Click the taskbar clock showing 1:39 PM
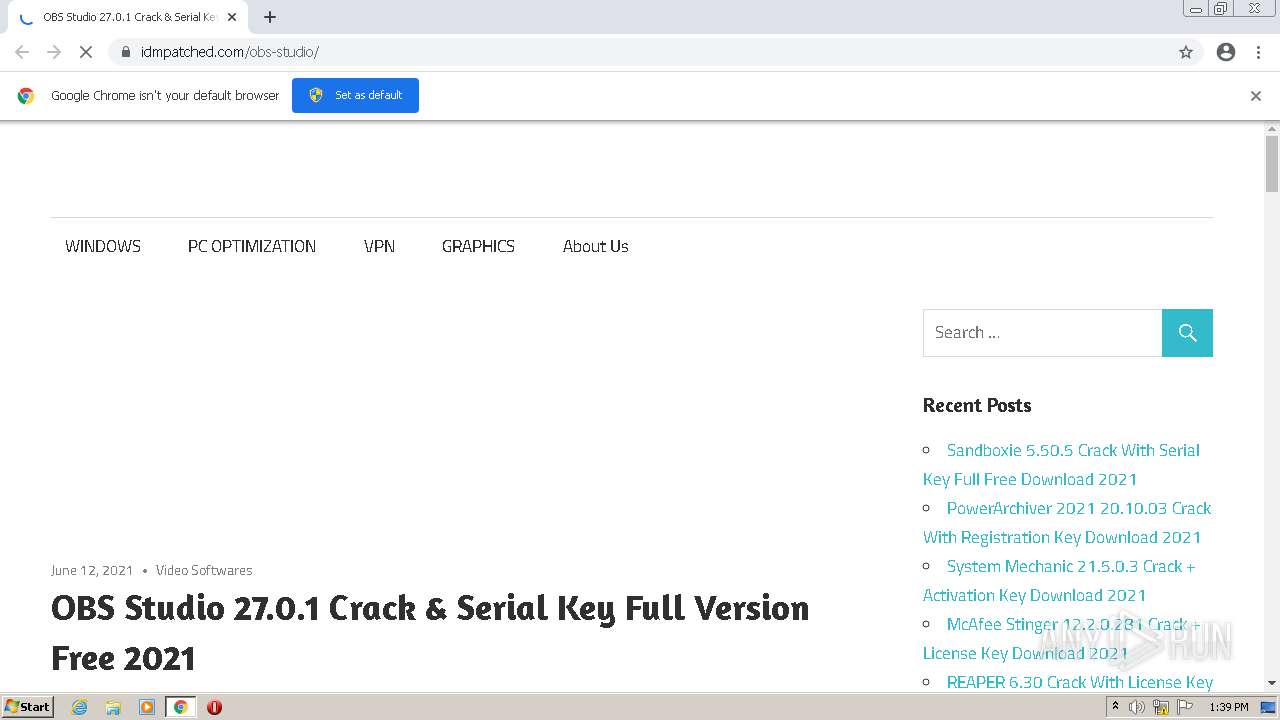This screenshot has width=1280, height=720. 1228,707
